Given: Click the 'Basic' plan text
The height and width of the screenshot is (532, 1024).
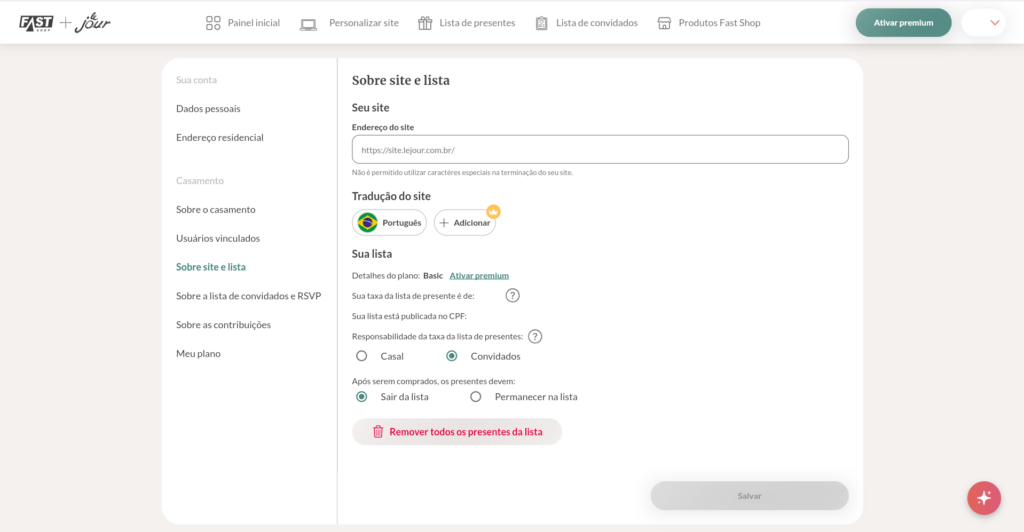Looking at the screenshot, I should (x=433, y=275).
